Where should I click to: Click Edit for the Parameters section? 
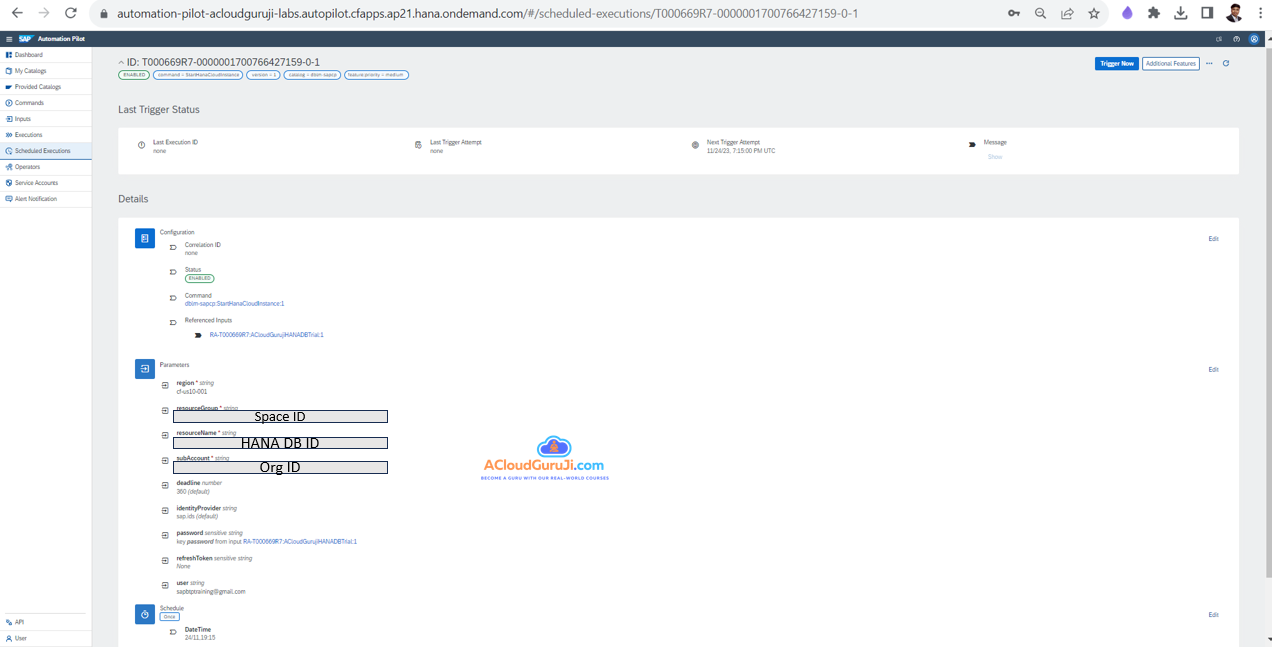(1213, 370)
